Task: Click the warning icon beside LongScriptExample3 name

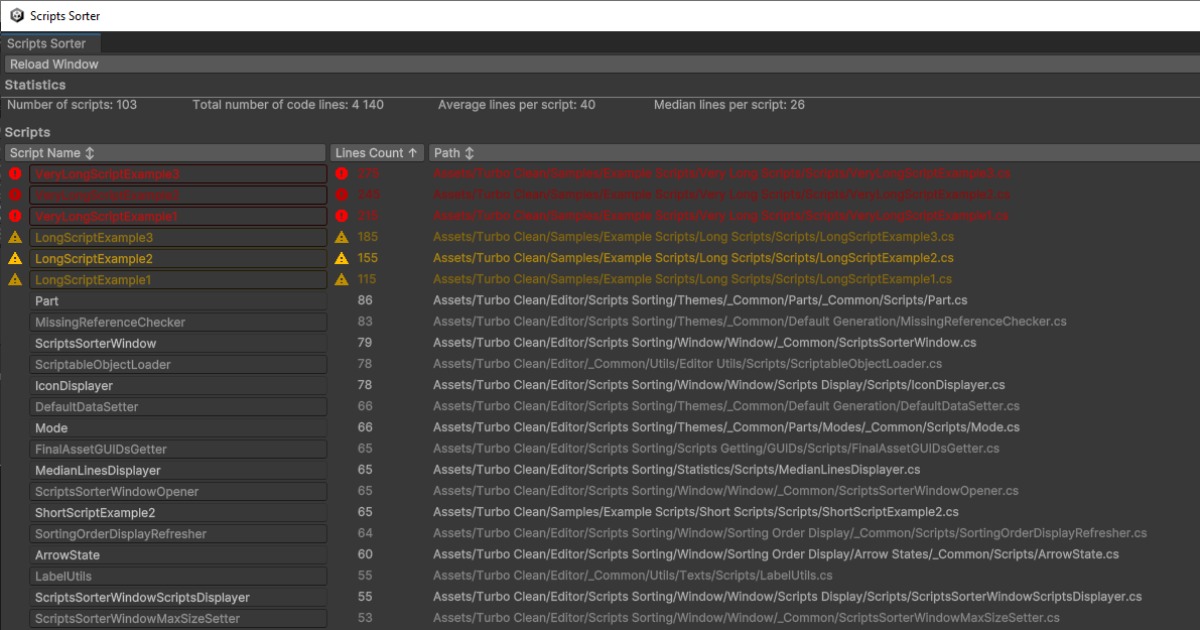Action: (15, 238)
